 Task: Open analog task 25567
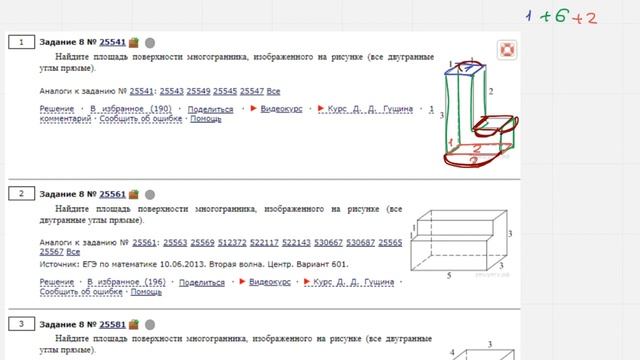click(x=51, y=252)
